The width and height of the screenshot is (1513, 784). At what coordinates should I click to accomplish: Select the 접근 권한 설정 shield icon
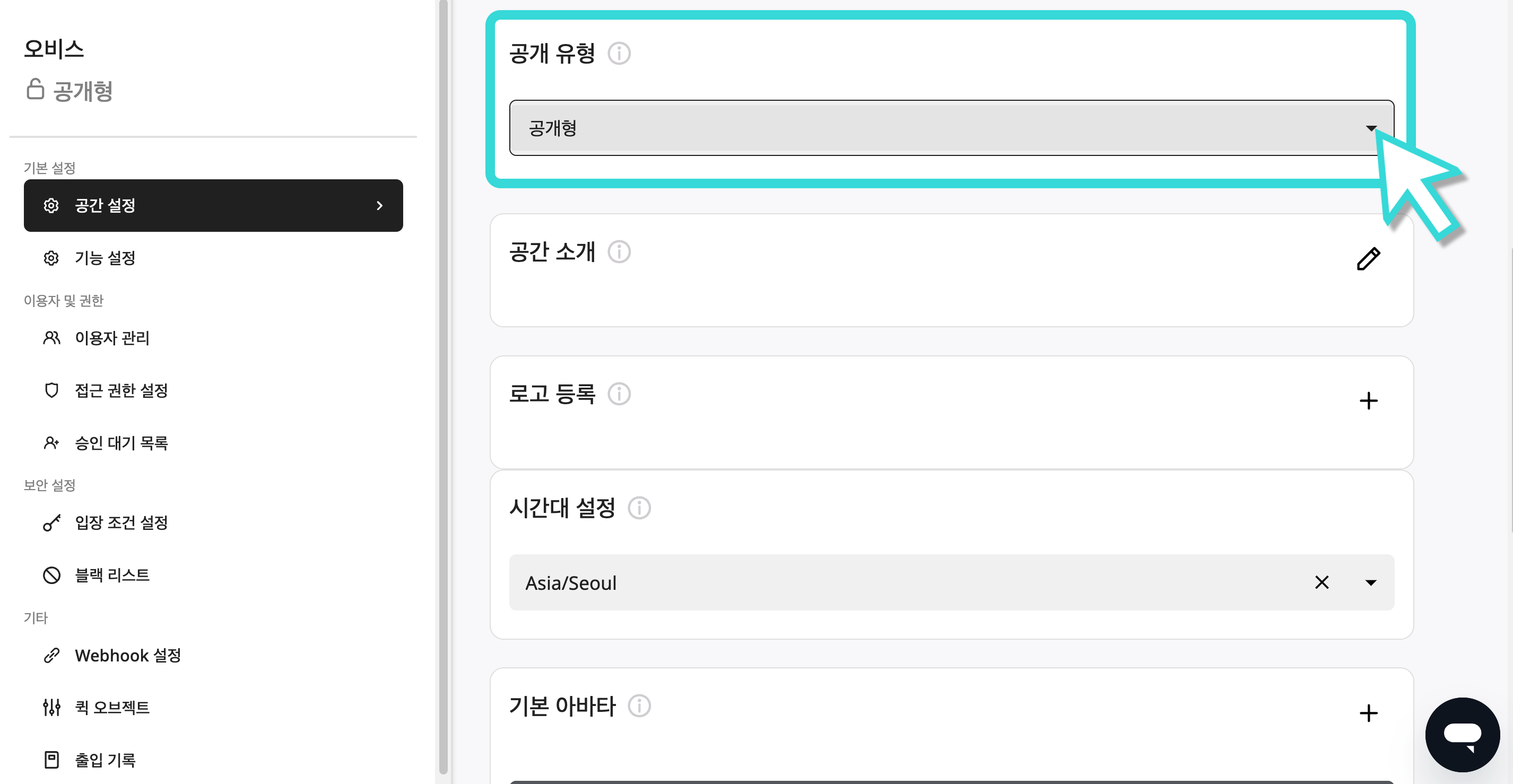pos(53,390)
